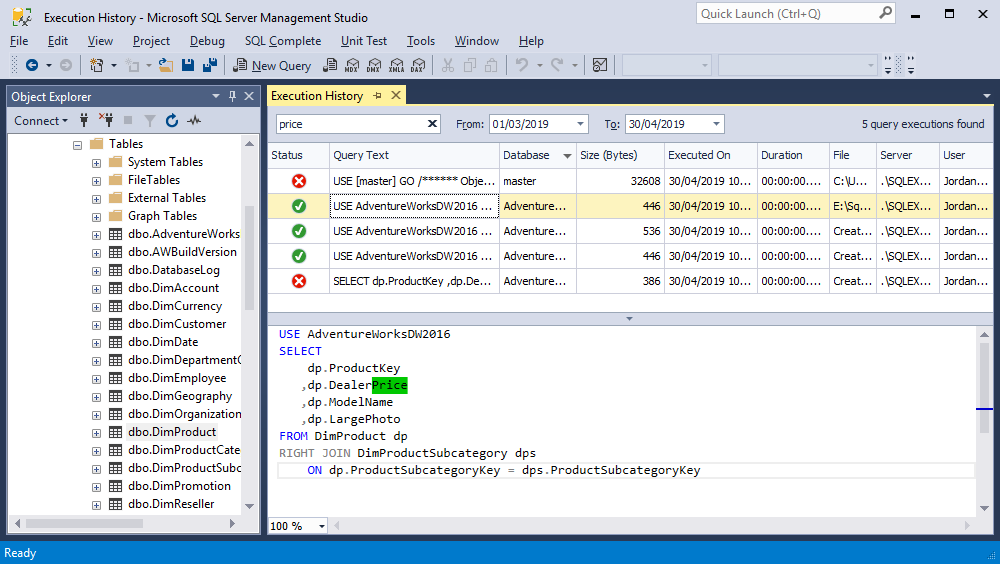The image size is (1000, 564).
Task: Expand the System Tables node
Action: [96, 163]
